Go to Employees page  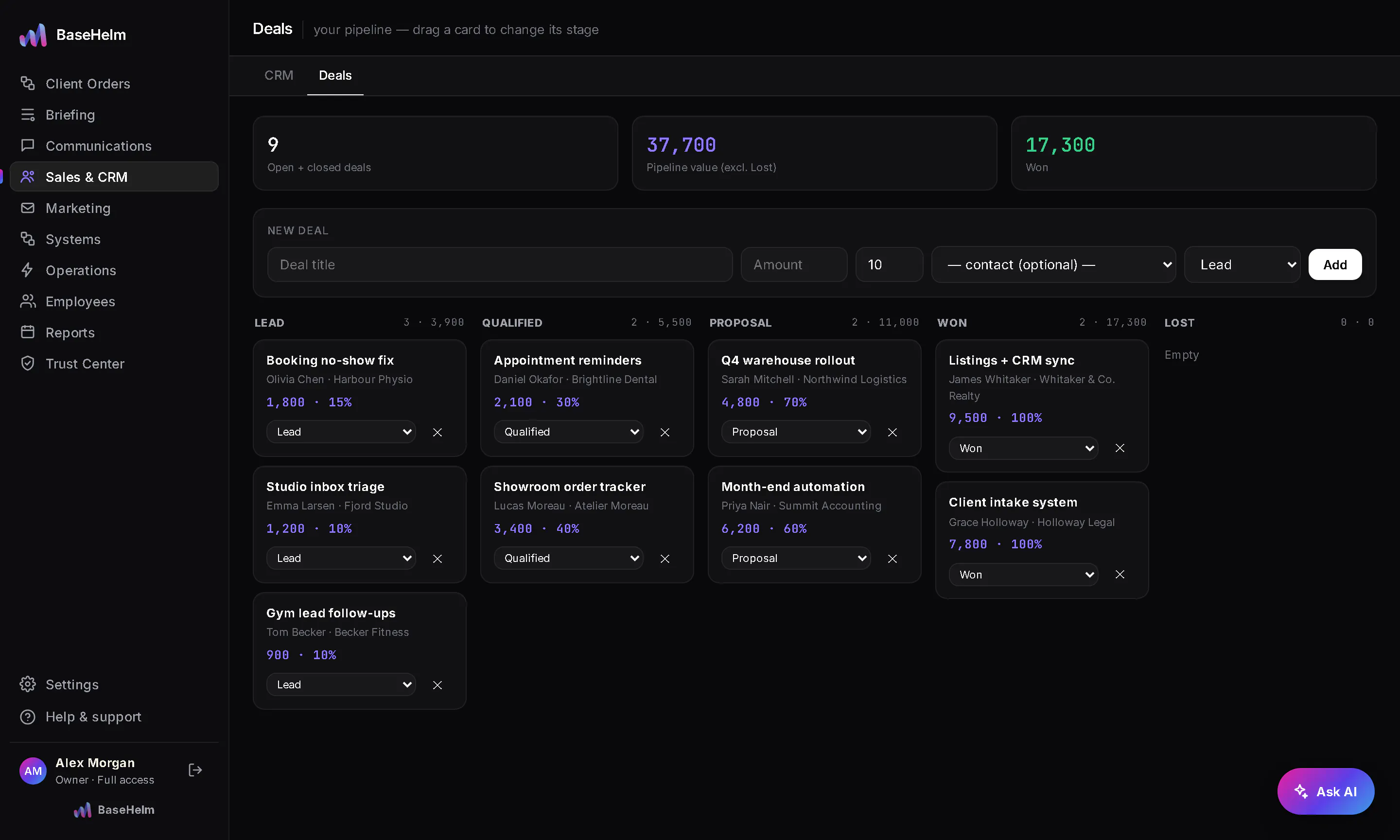coord(114,302)
